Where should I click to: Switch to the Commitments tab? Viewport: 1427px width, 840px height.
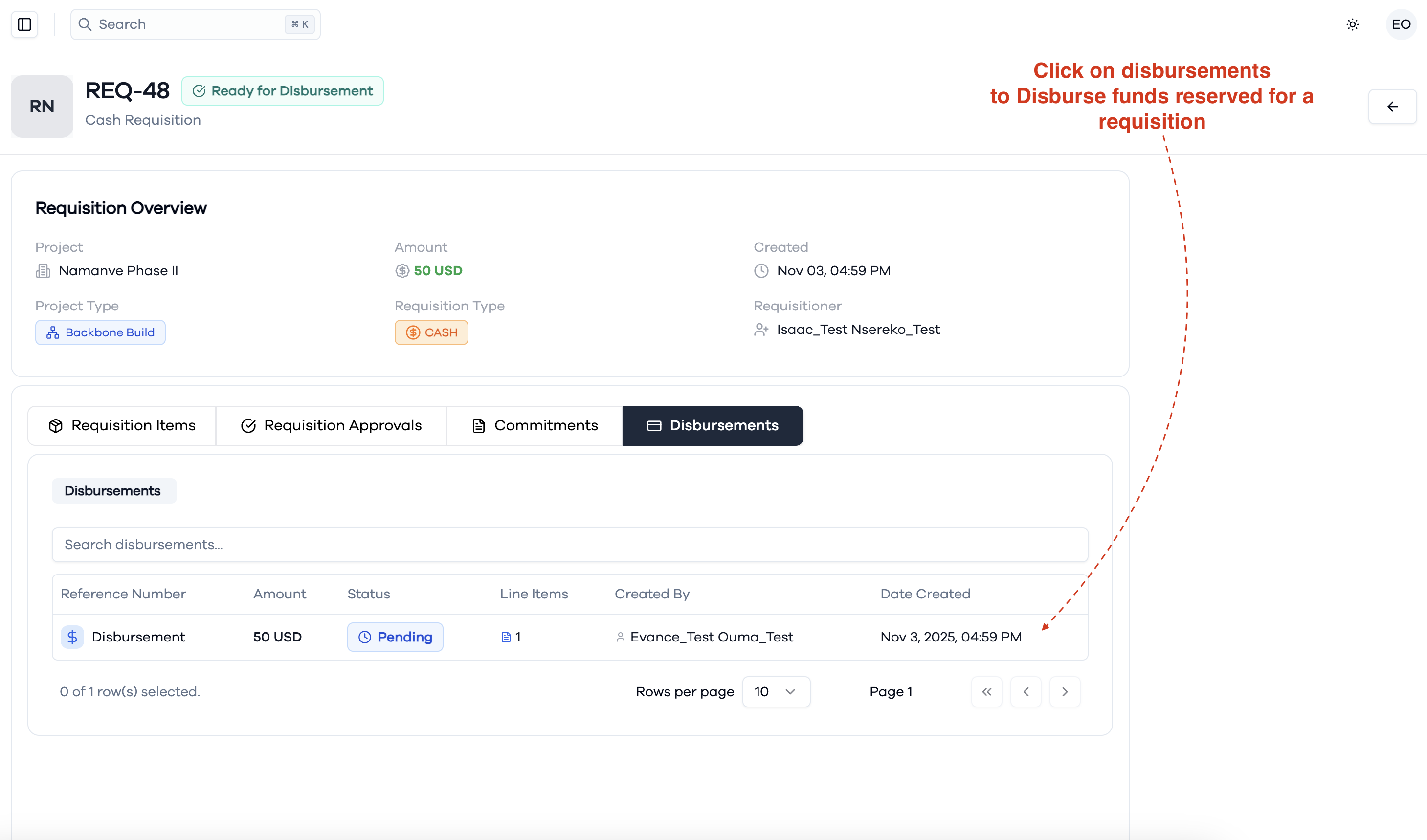tap(535, 426)
